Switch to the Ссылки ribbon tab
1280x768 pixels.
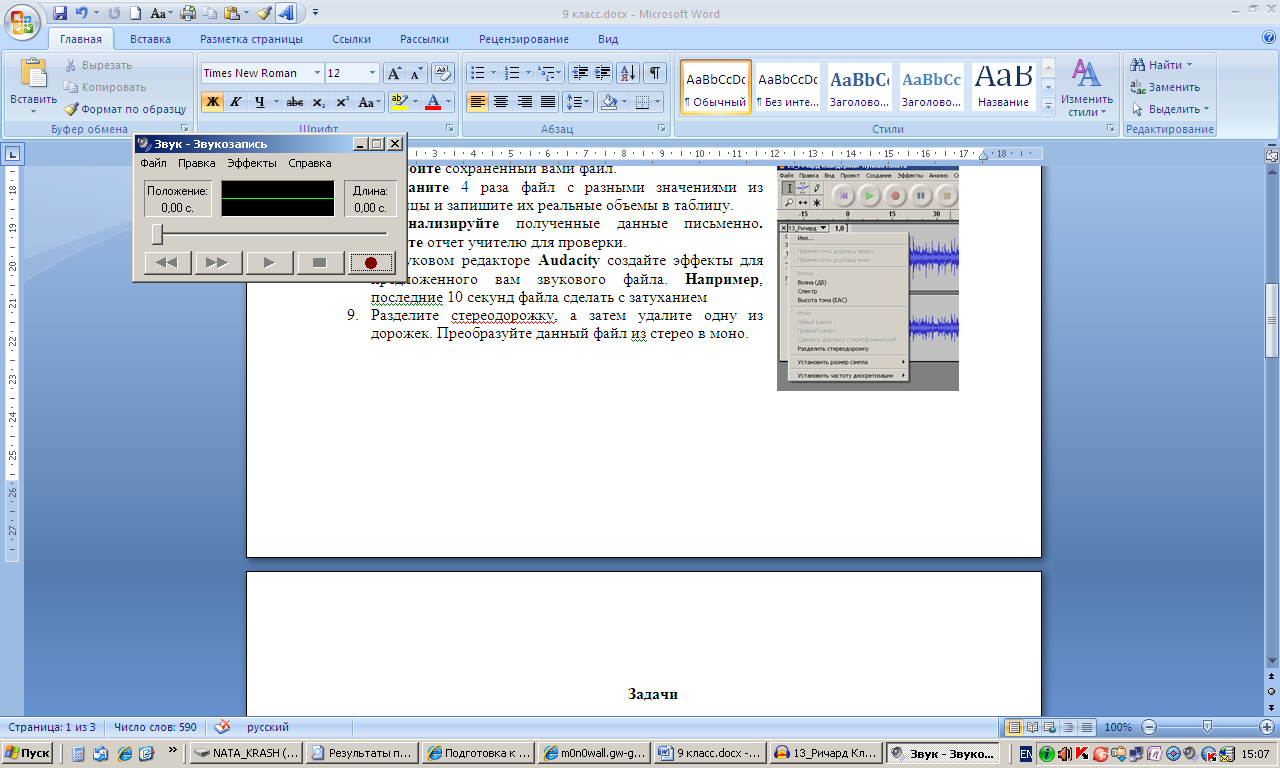pyautogui.click(x=351, y=40)
